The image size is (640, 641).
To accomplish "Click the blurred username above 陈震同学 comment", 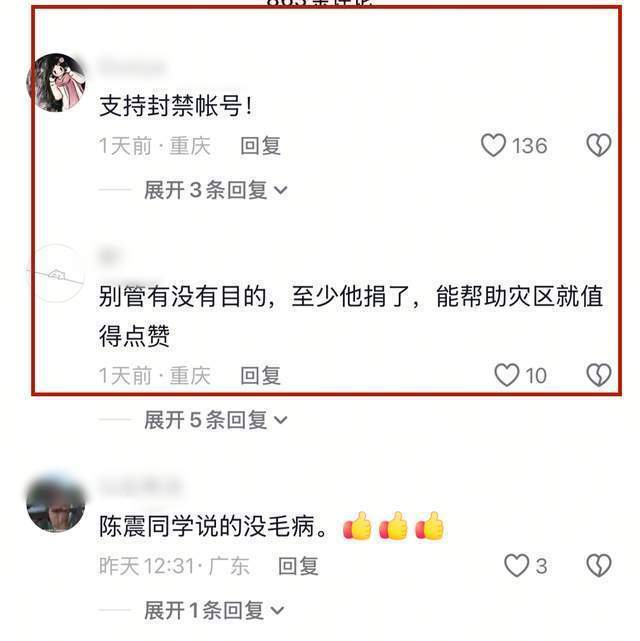I will pyautogui.click(x=140, y=487).
